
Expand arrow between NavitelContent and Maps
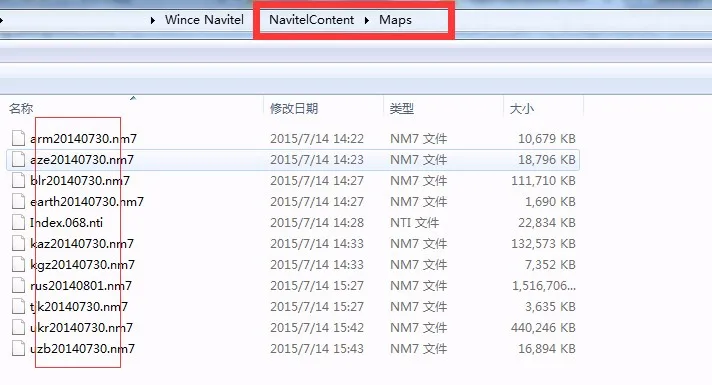click(366, 20)
